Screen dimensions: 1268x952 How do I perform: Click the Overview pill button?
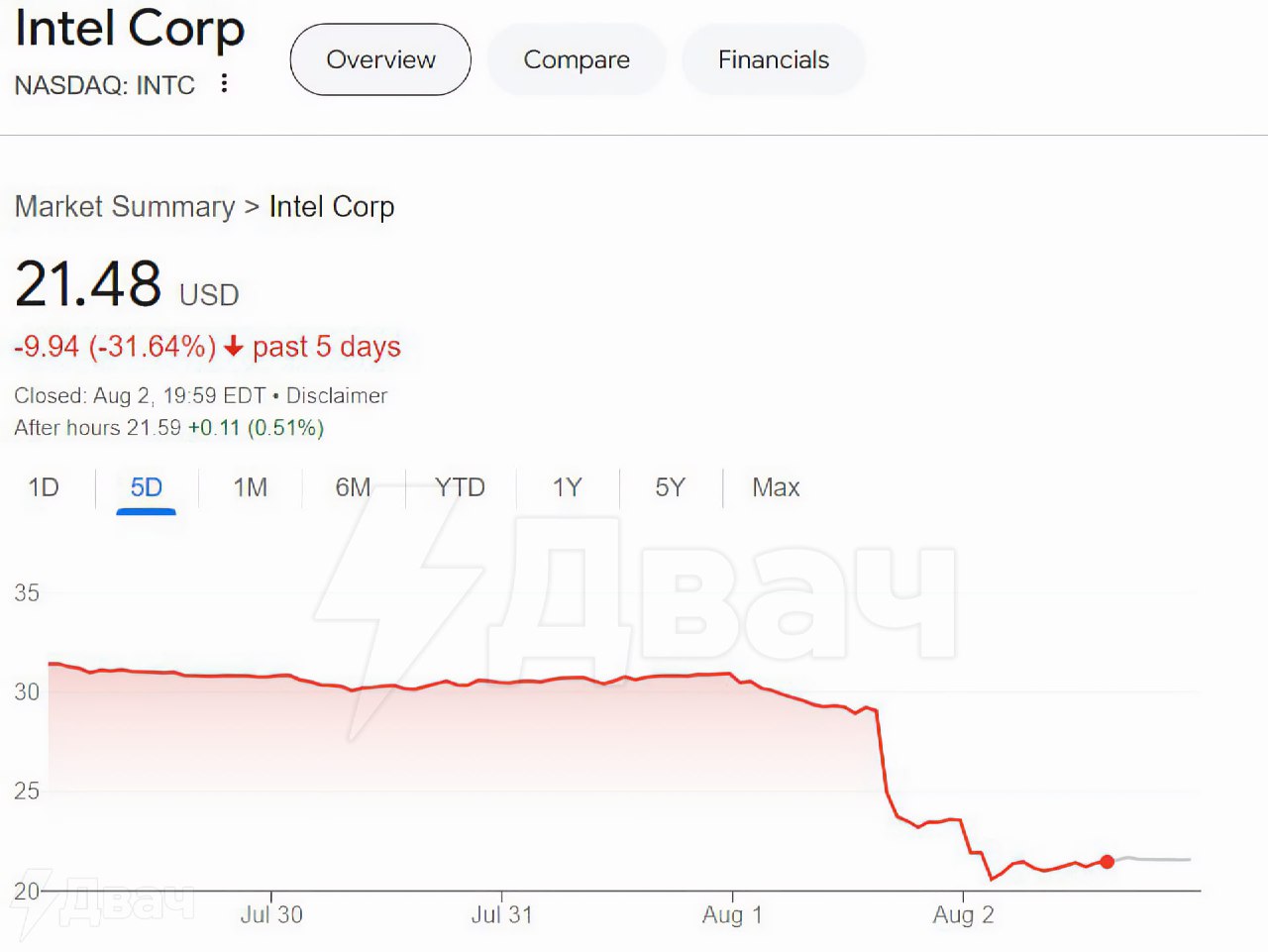(380, 60)
